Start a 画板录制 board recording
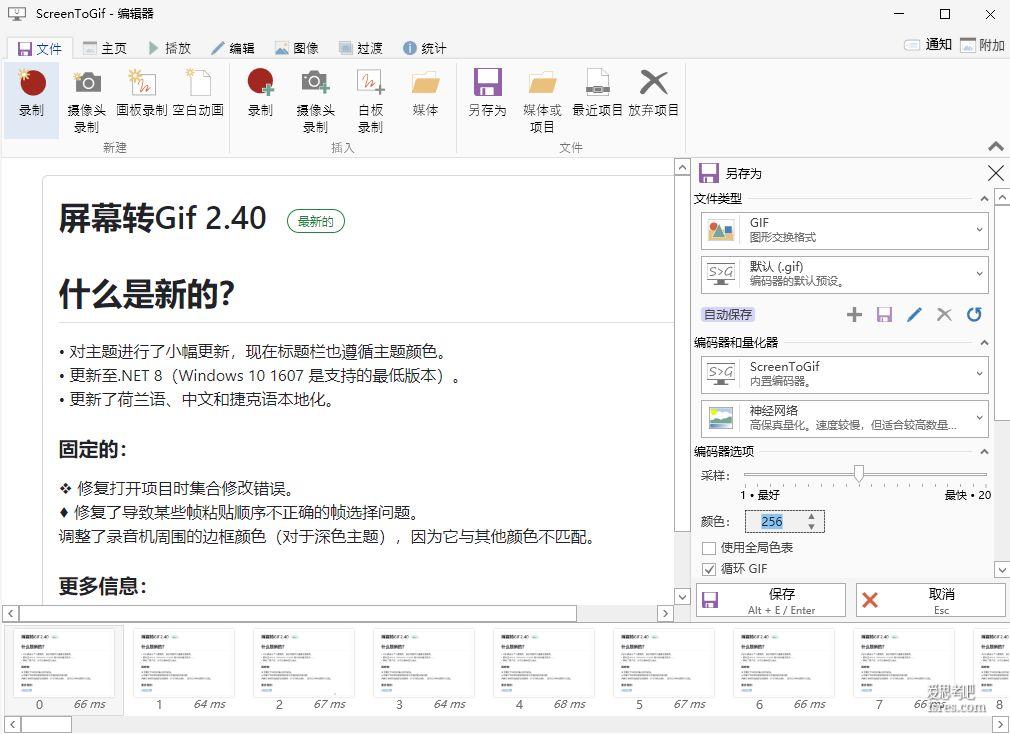The image size is (1010, 734). coord(142,93)
